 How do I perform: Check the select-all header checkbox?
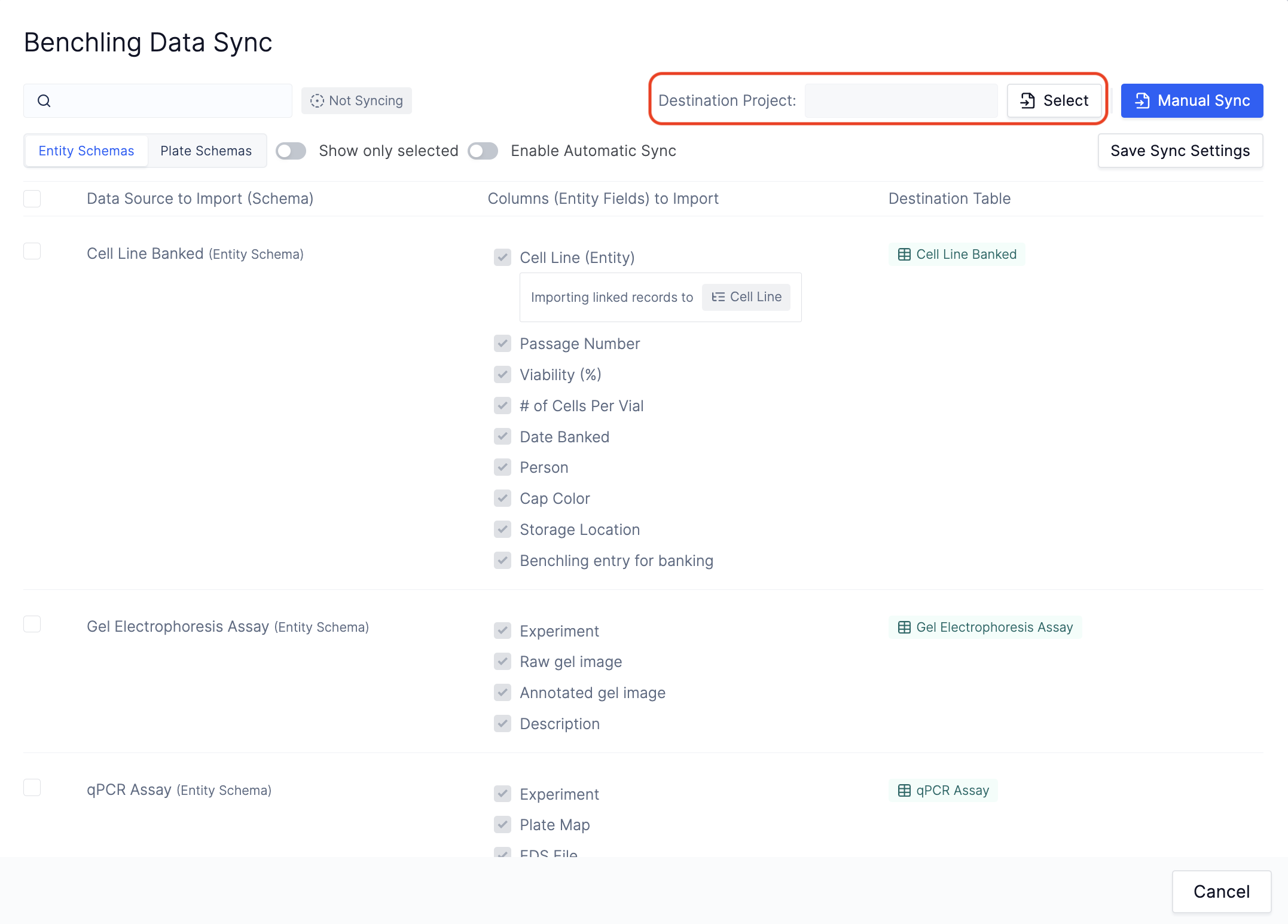(x=32, y=198)
